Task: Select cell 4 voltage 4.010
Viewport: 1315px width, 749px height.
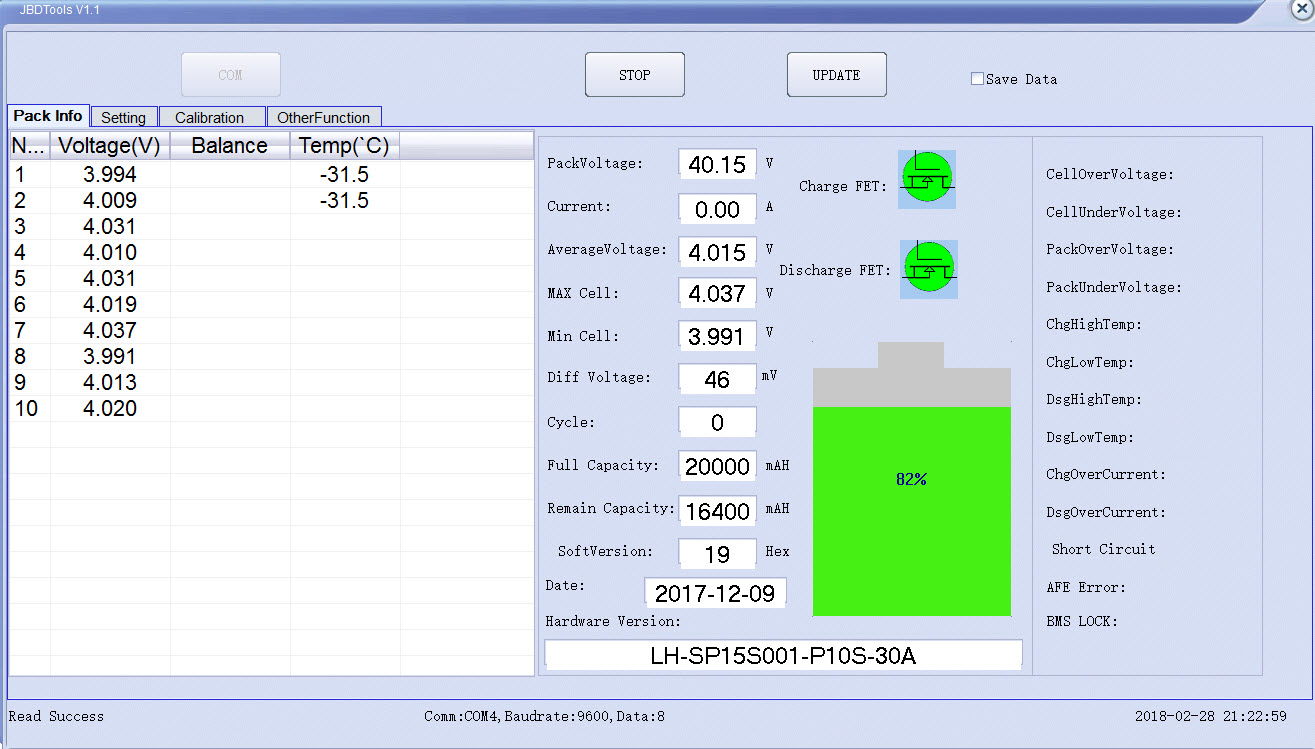Action: 110,253
